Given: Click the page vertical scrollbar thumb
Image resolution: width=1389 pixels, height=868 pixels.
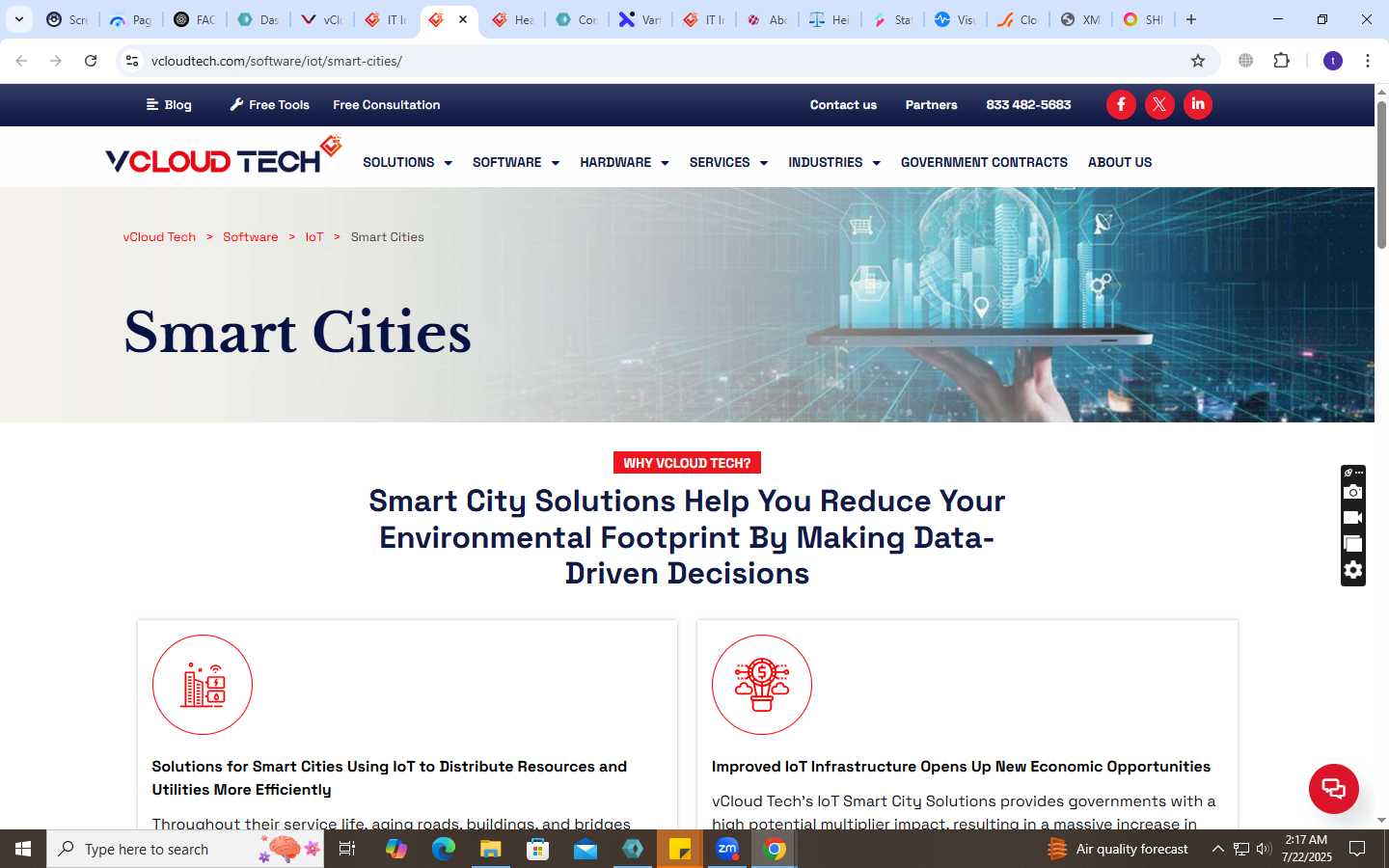Looking at the screenshot, I should (1381, 174).
